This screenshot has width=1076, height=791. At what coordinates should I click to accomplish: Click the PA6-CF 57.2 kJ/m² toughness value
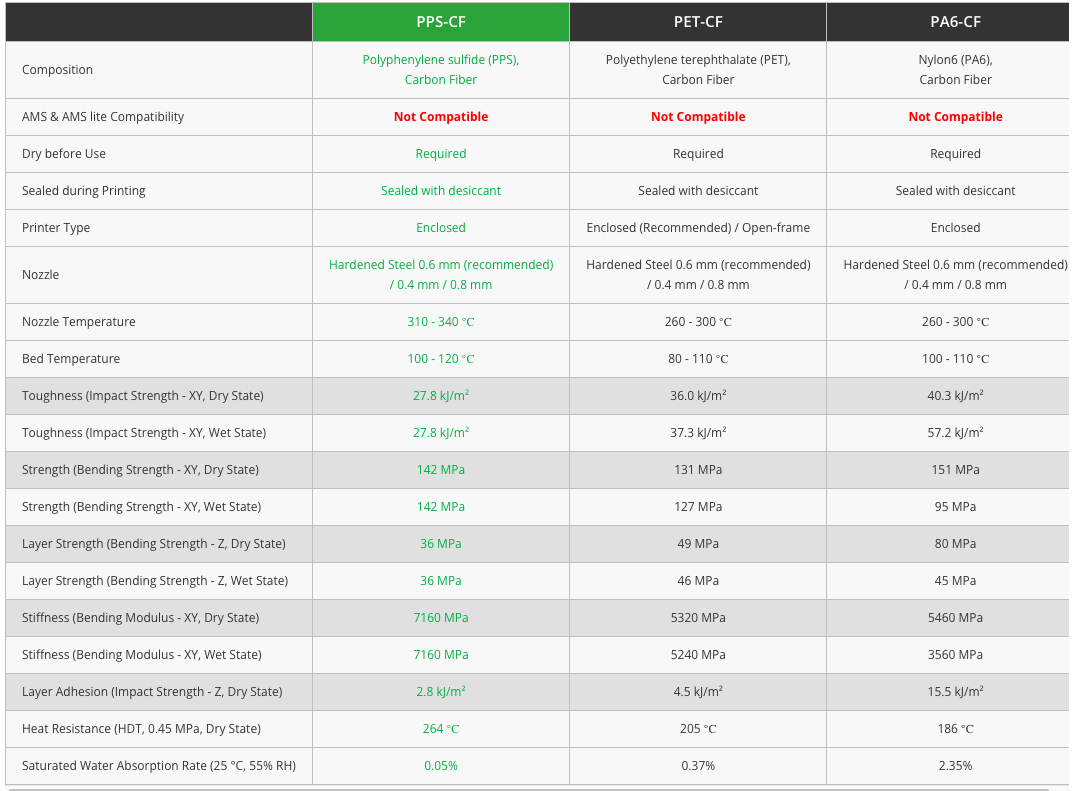pyautogui.click(x=955, y=433)
